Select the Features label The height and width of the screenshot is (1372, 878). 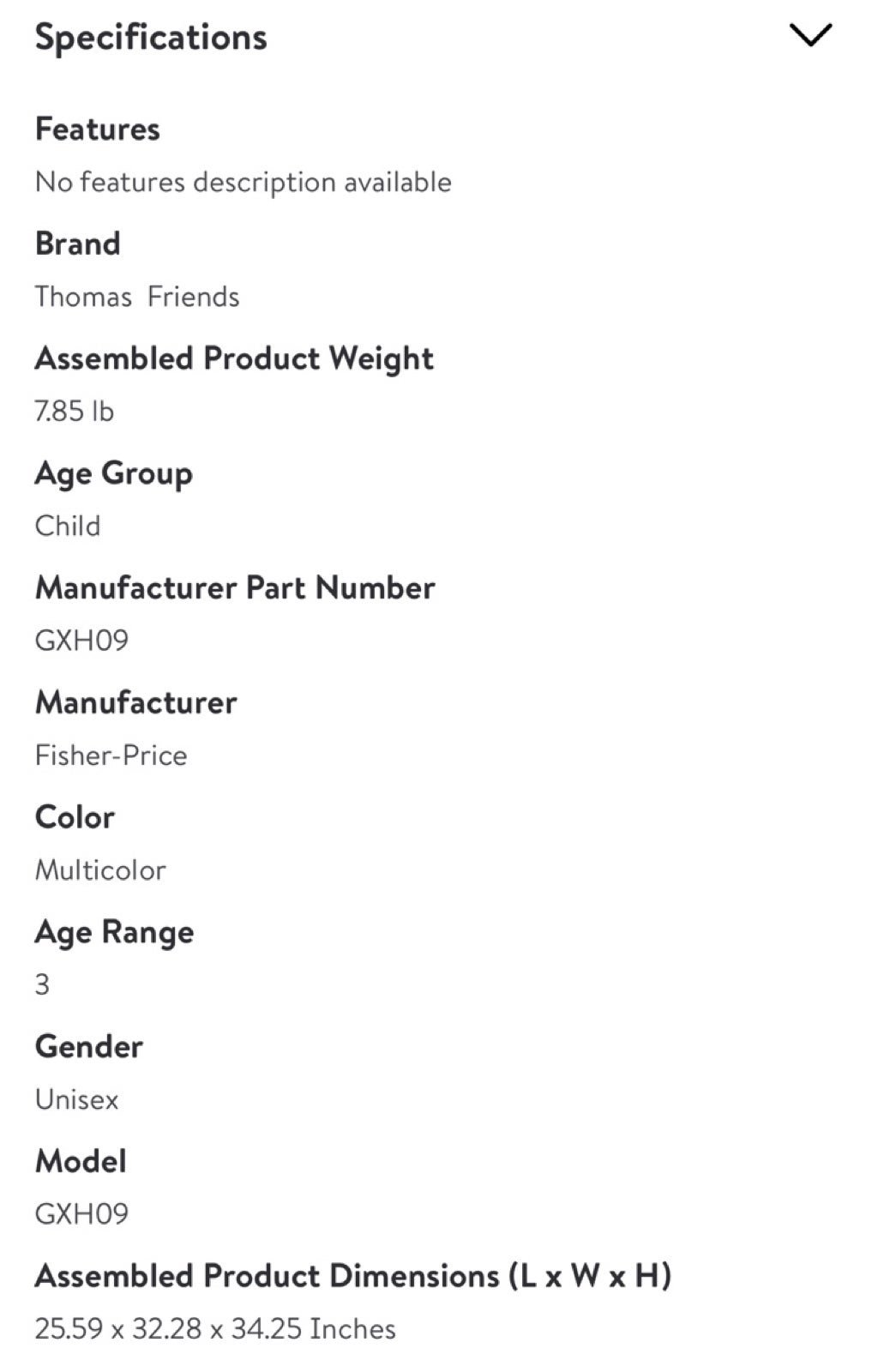coord(97,129)
